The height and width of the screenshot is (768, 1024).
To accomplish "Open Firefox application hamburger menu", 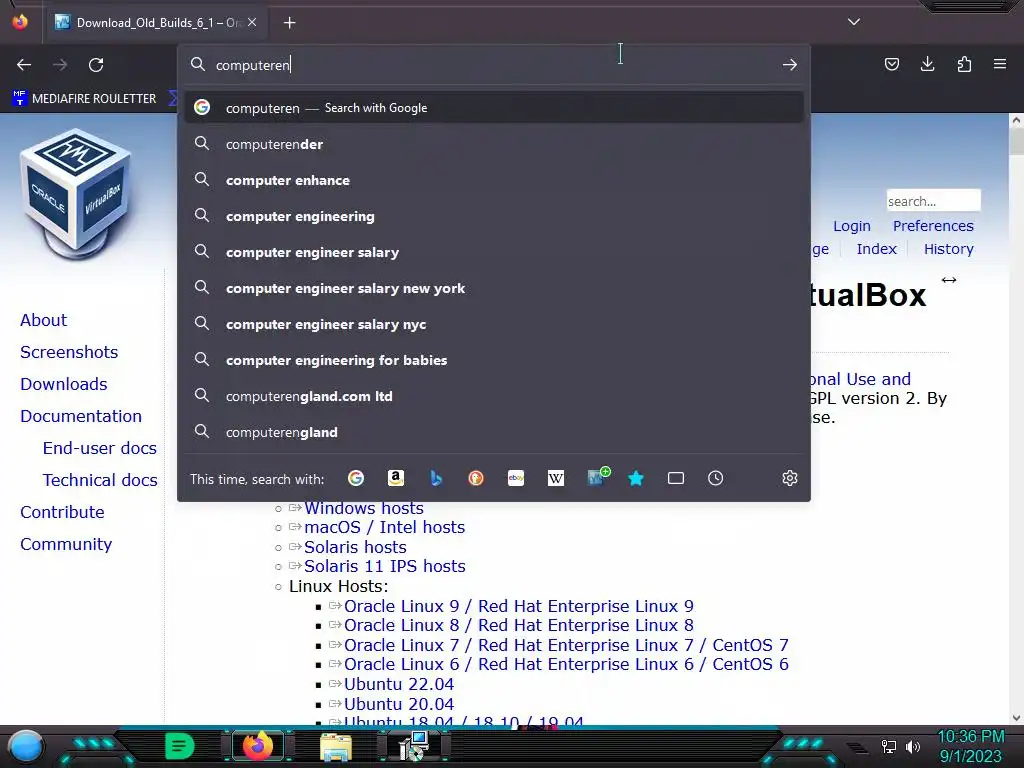I will coord(1000,64).
